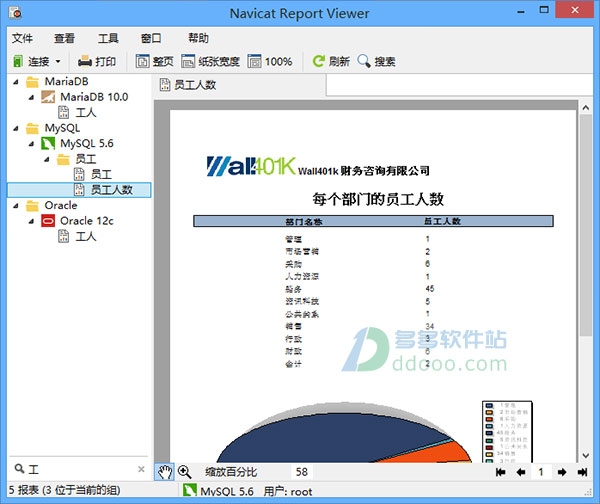Select 纸张宽度 page width view
Viewport: 600px width, 504px height.
[x=210, y=61]
